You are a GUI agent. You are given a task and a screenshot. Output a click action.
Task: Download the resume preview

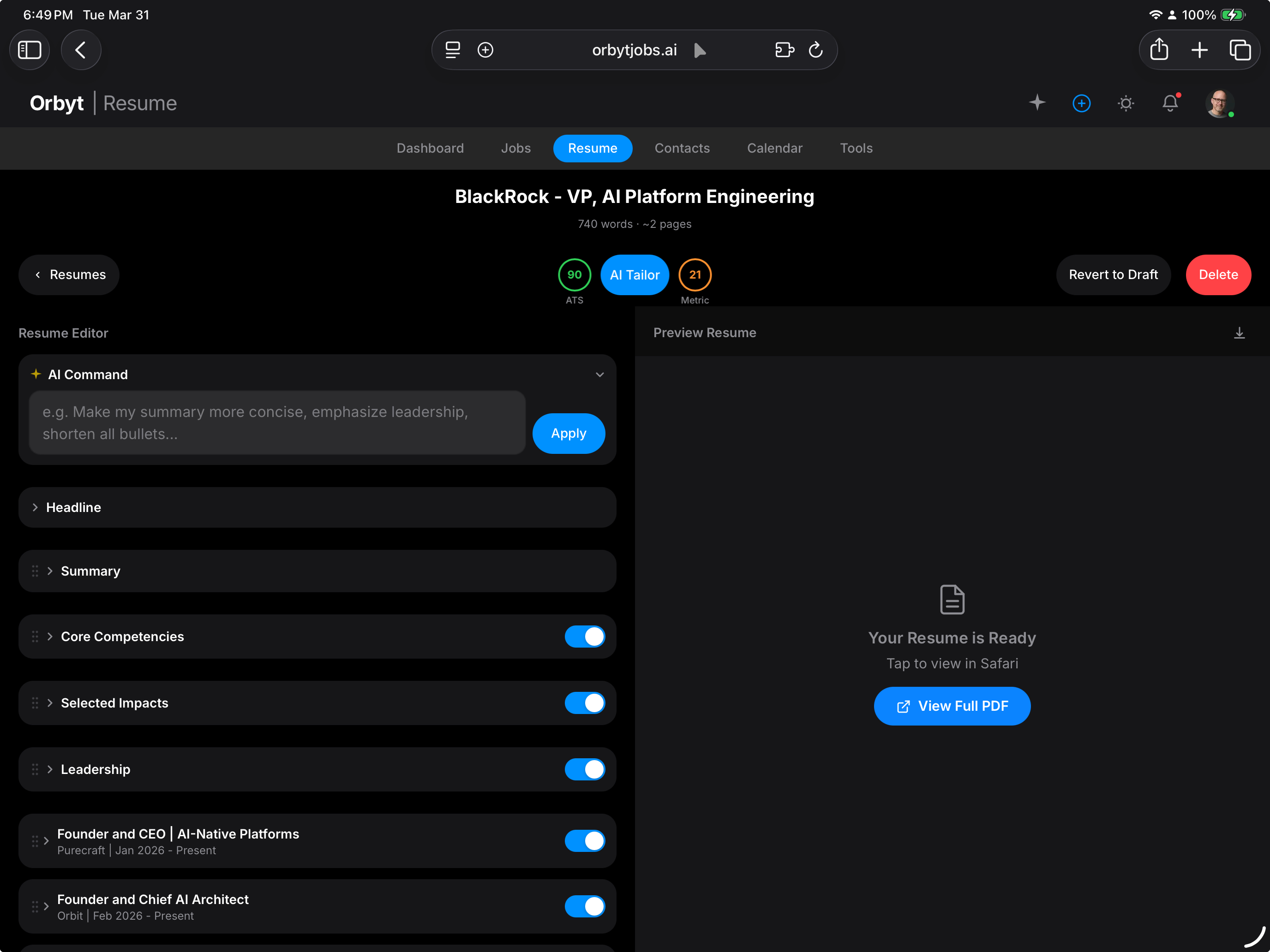click(1240, 333)
